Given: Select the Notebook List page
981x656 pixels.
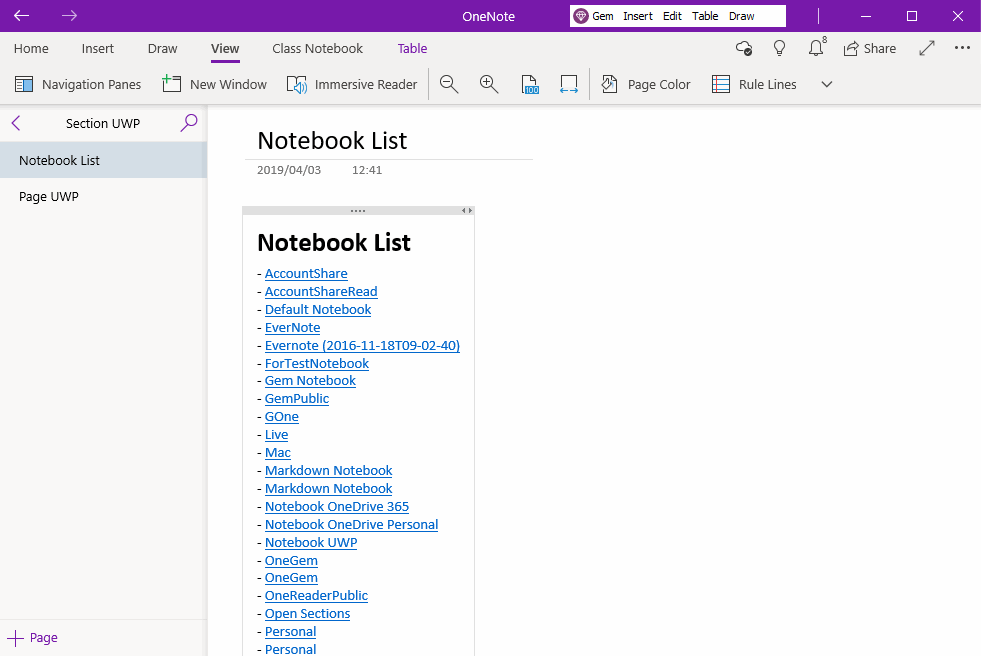Looking at the screenshot, I should [x=103, y=160].
